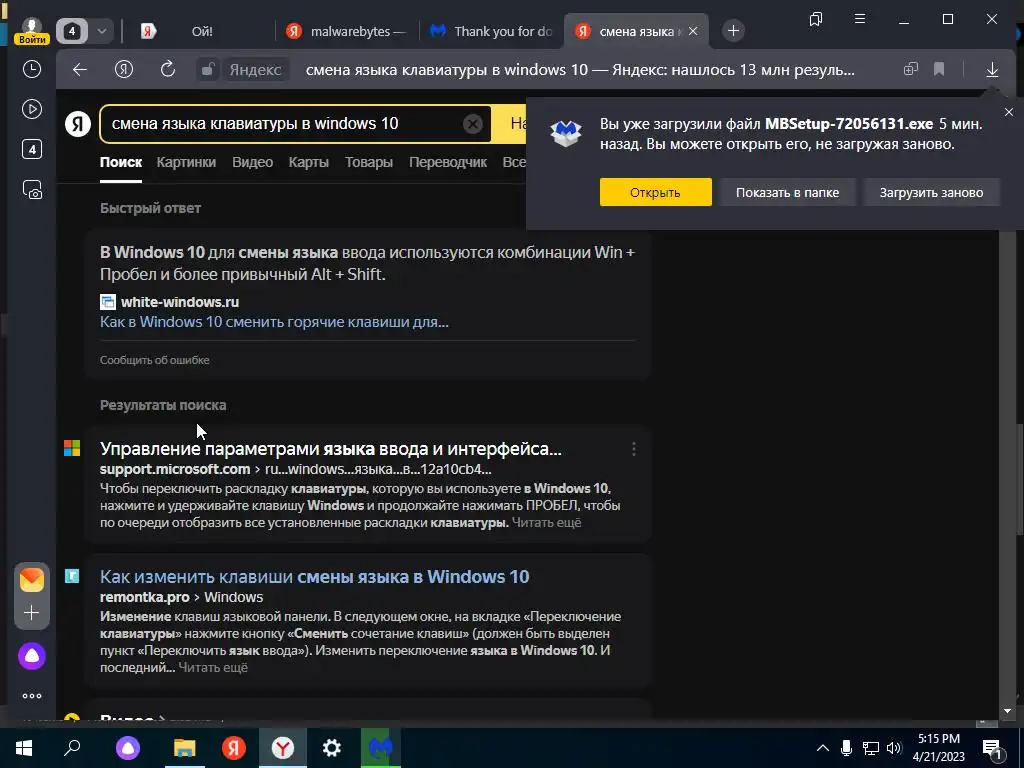1024x768 pixels.
Task: Open sidebar tabs counter showing 4
Action: (x=31, y=150)
